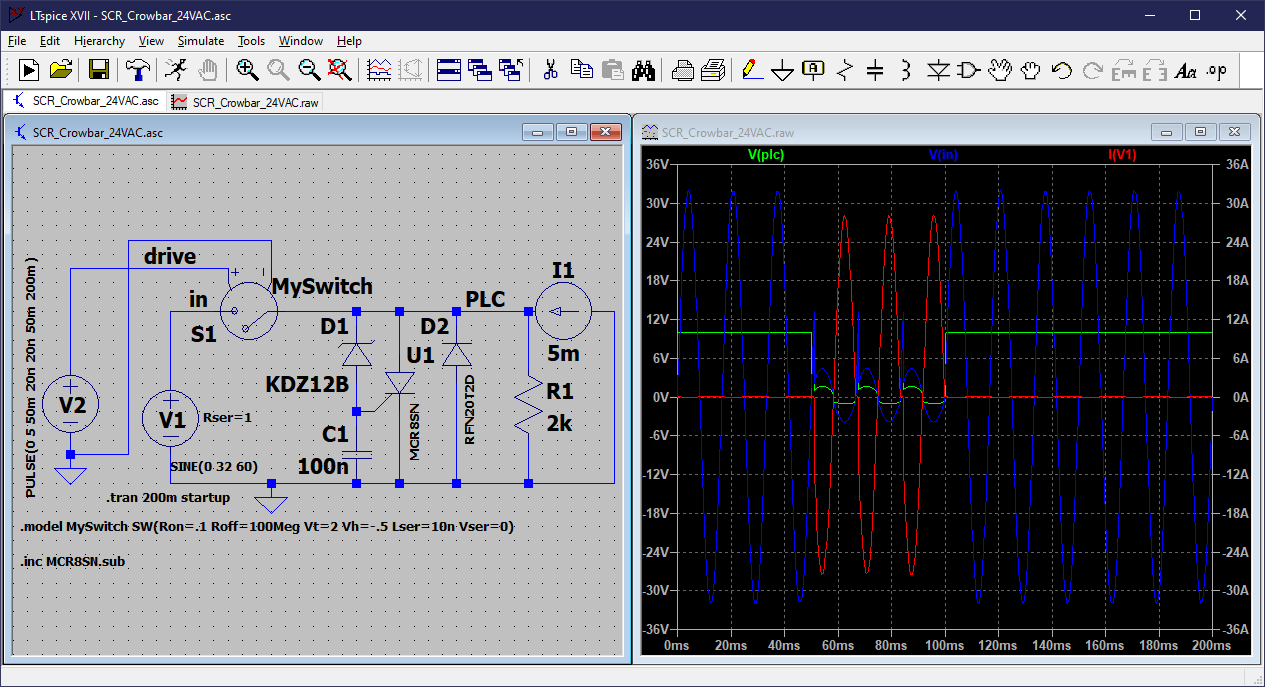The image size is (1265, 687).
Task: Insert a .op SPICE directive
Action: (x=1215, y=70)
